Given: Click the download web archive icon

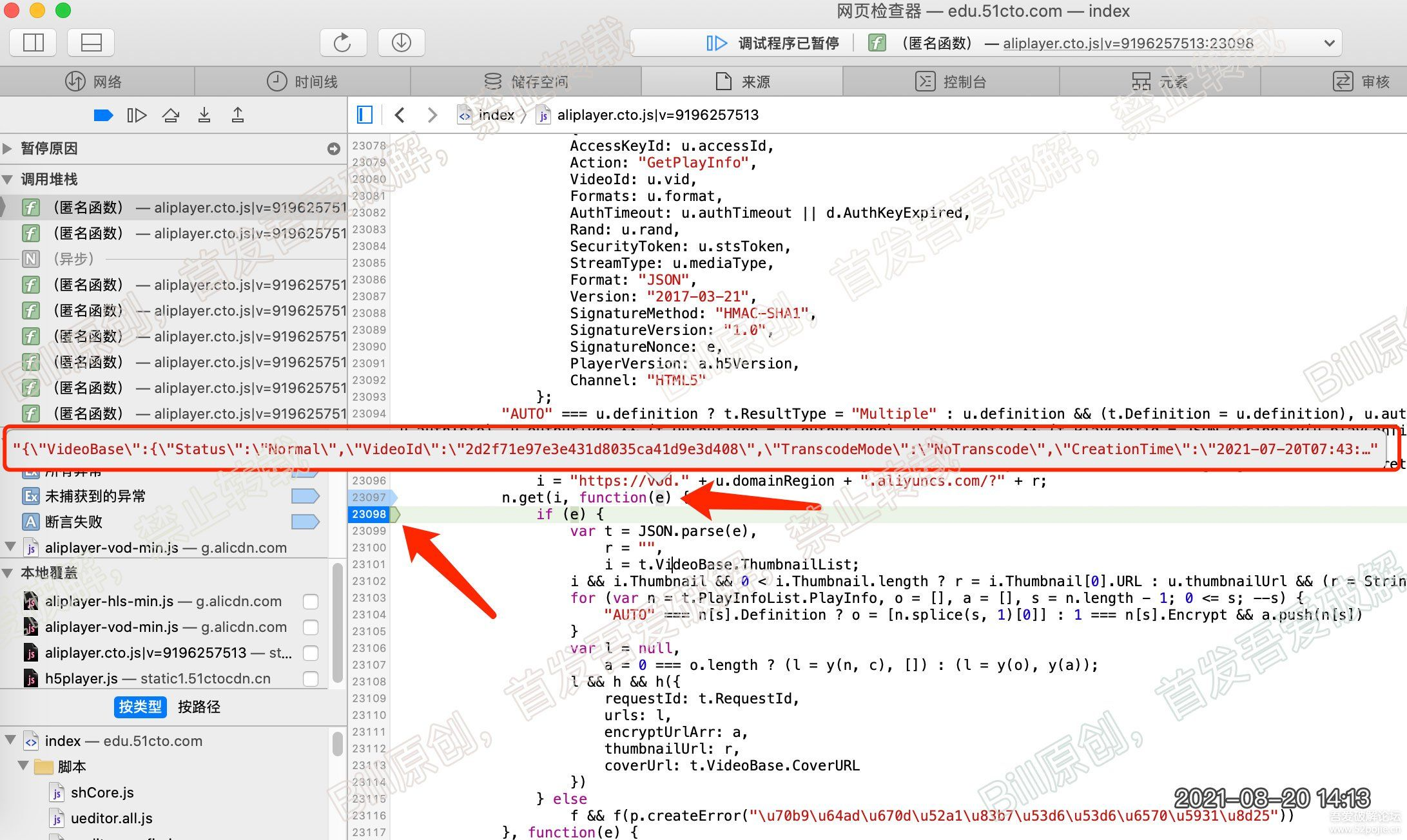Looking at the screenshot, I should click(x=401, y=43).
